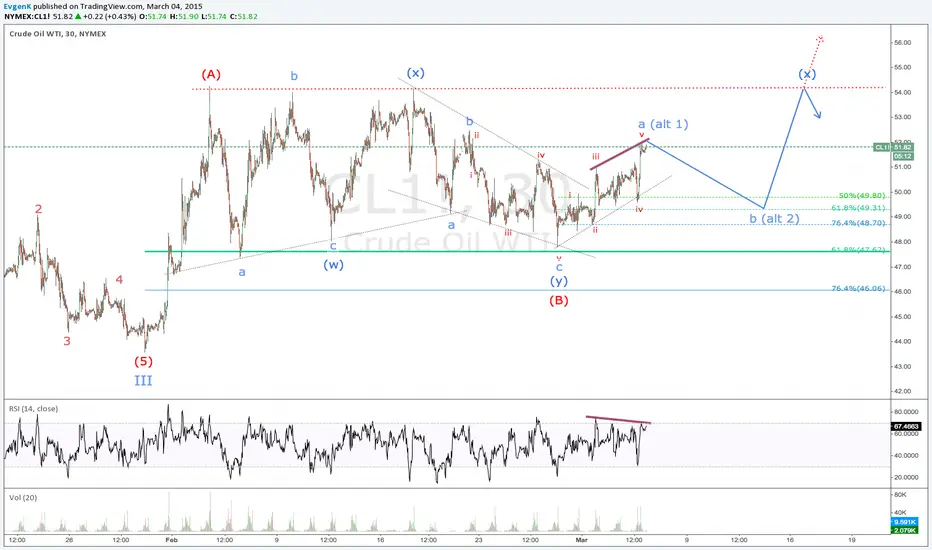Click the red wave 3 label
The height and width of the screenshot is (550, 932).
tap(67, 341)
